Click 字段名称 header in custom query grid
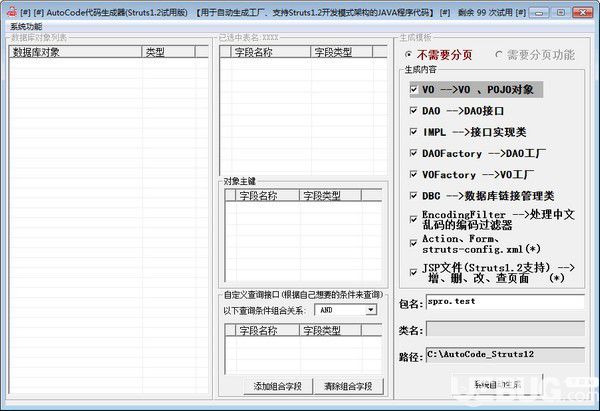This screenshot has height=411, width=600. [267, 330]
